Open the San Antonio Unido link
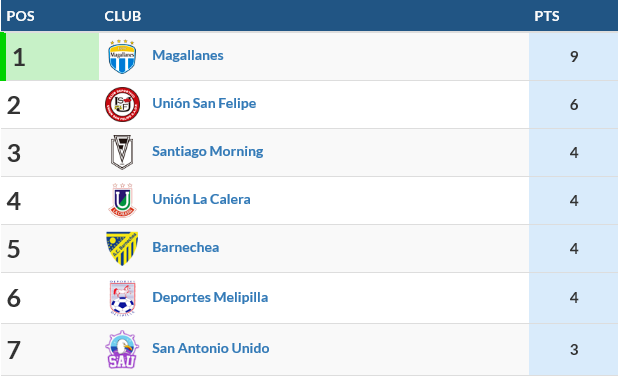The image size is (618, 376). [211, 348]
